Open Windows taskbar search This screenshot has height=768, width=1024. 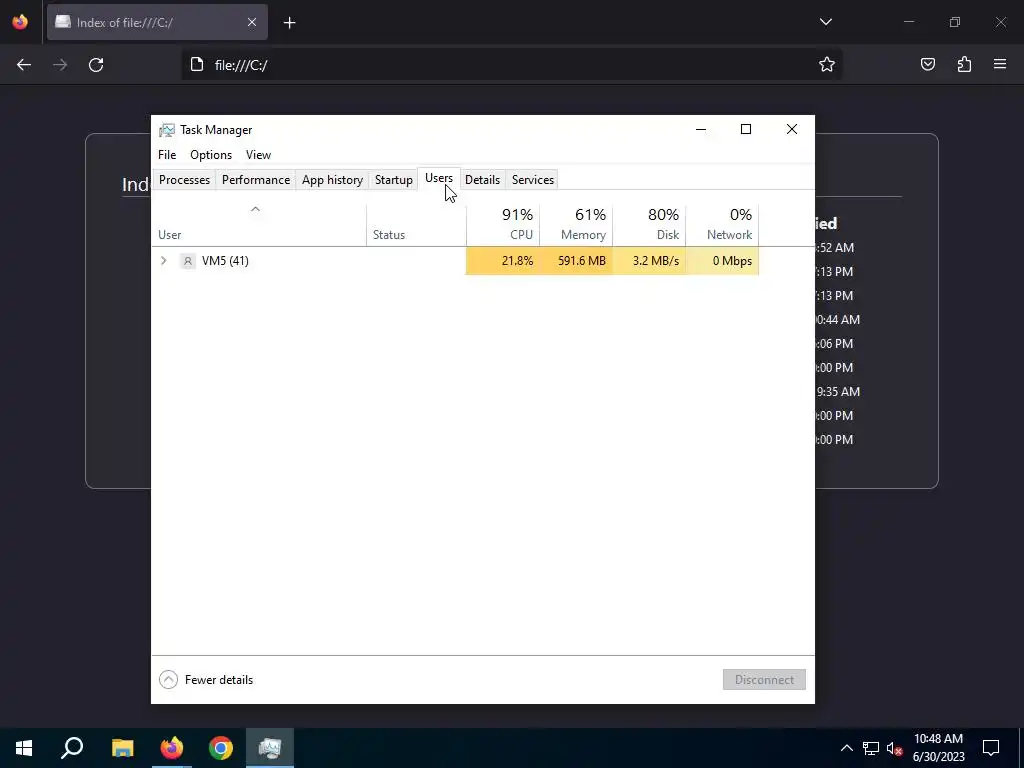72,748
